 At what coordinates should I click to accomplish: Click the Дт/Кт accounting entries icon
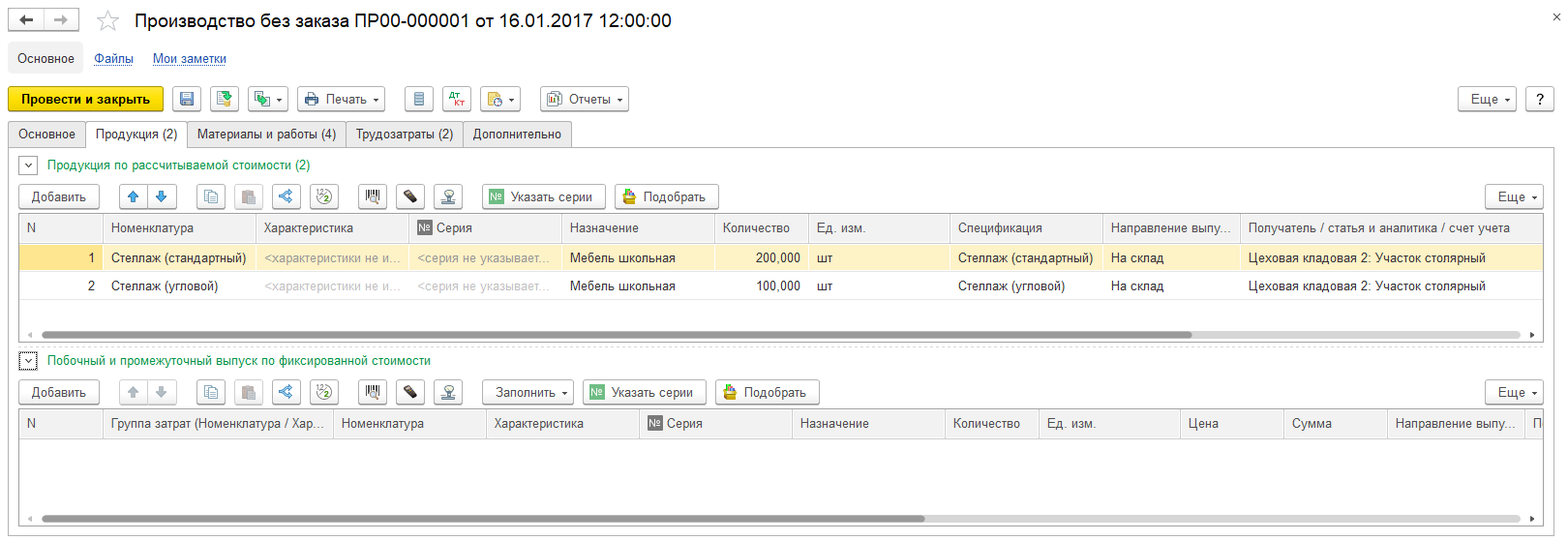[x=457, y=99]
